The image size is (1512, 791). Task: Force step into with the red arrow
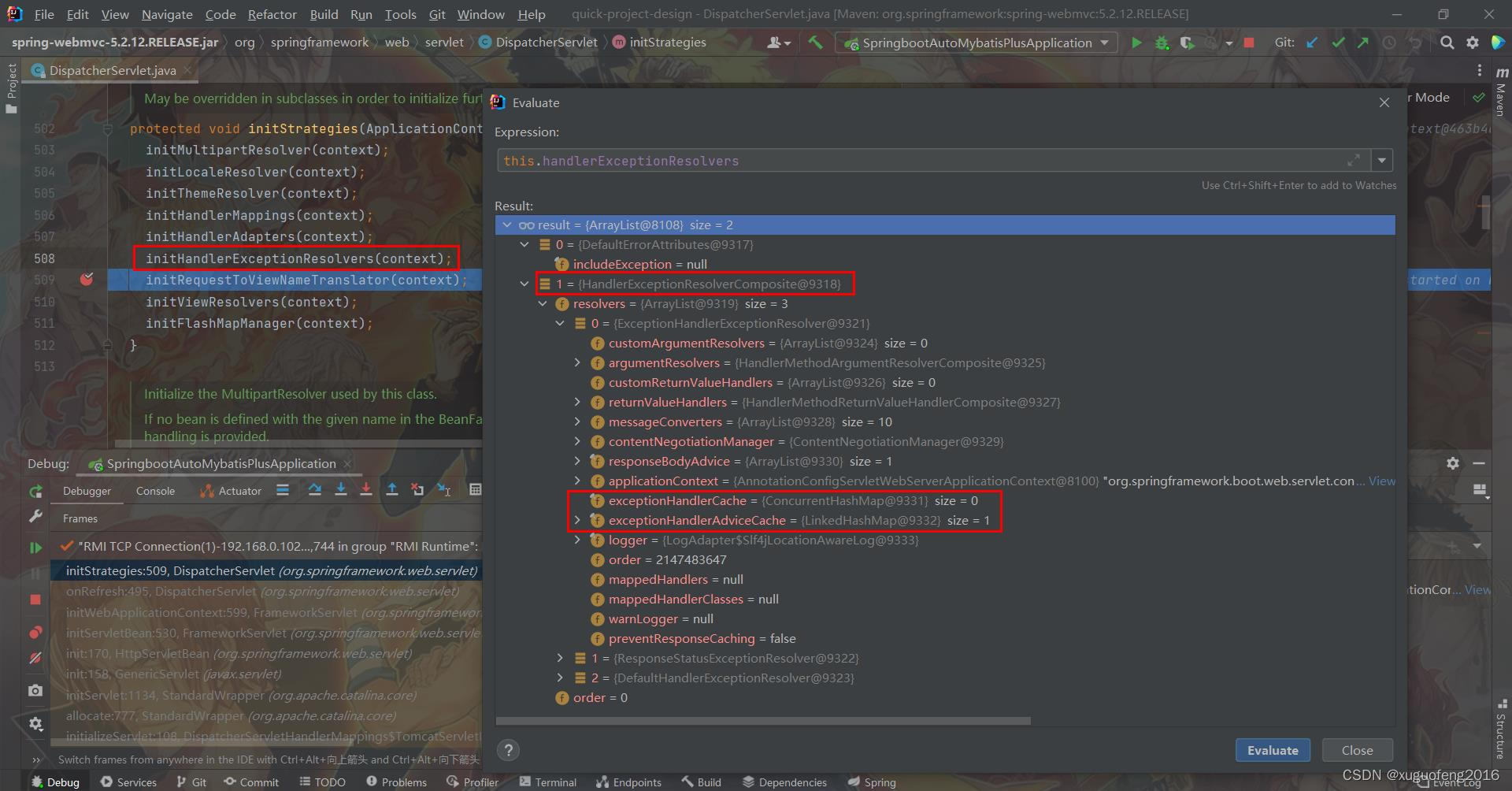(x=366, y=490)
